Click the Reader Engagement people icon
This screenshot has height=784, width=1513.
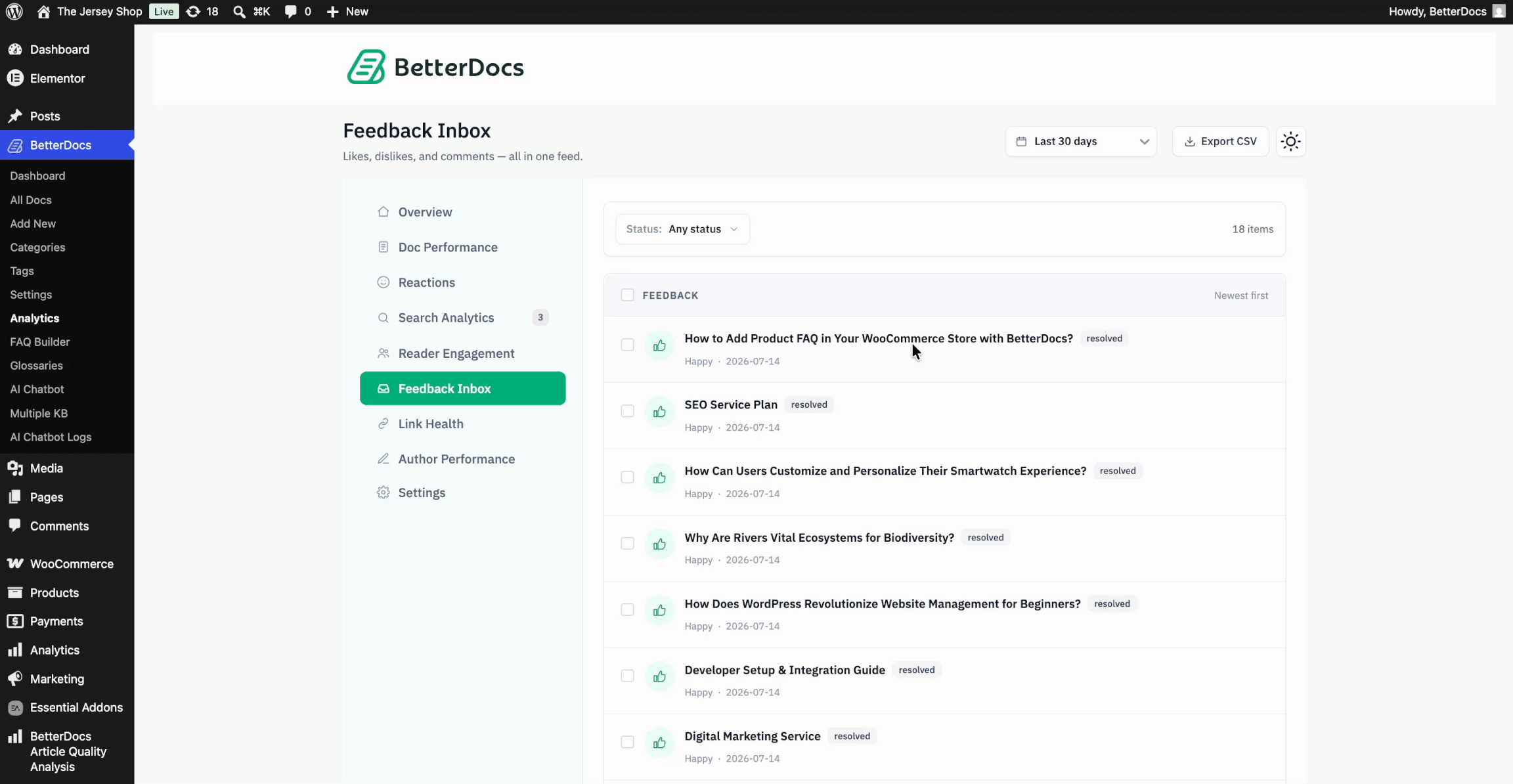(384, 353)
